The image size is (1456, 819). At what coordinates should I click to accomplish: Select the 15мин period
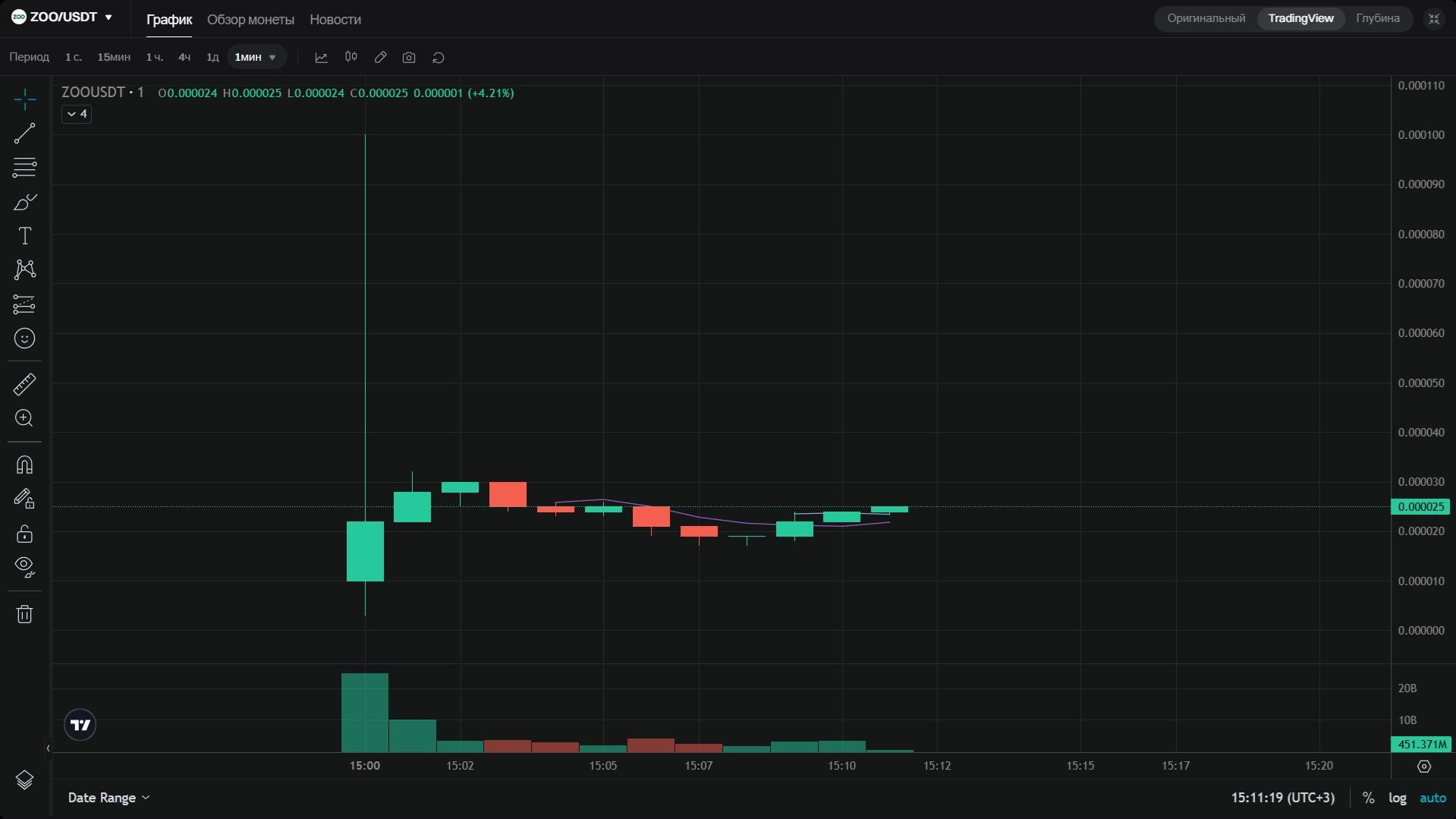tap(113, 57)
